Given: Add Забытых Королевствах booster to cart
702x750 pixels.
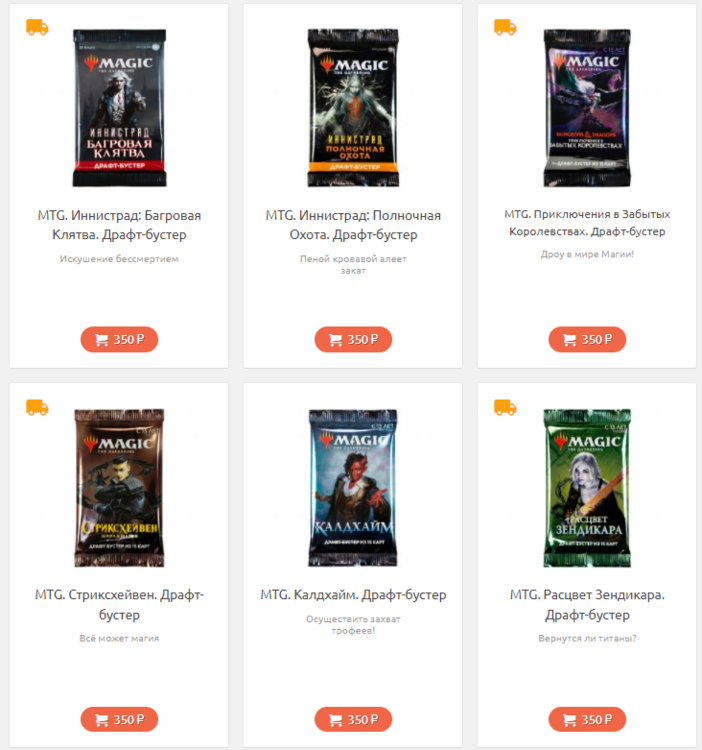Looking at the screenshot, I should coord(587,340).
